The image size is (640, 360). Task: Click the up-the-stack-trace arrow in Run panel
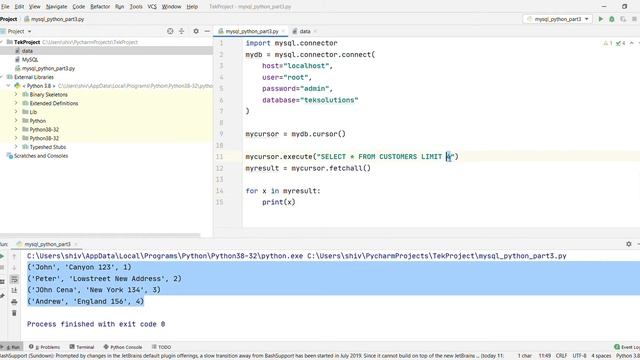14,256
